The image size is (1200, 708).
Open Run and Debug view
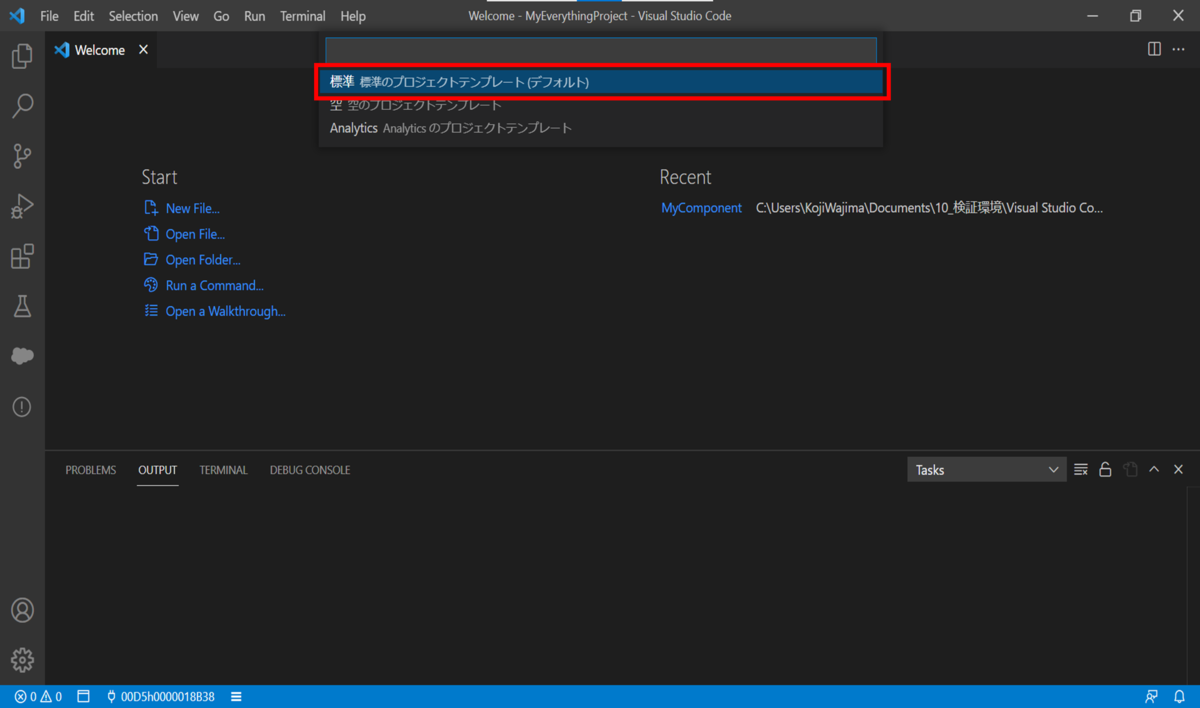coord(22,206)
